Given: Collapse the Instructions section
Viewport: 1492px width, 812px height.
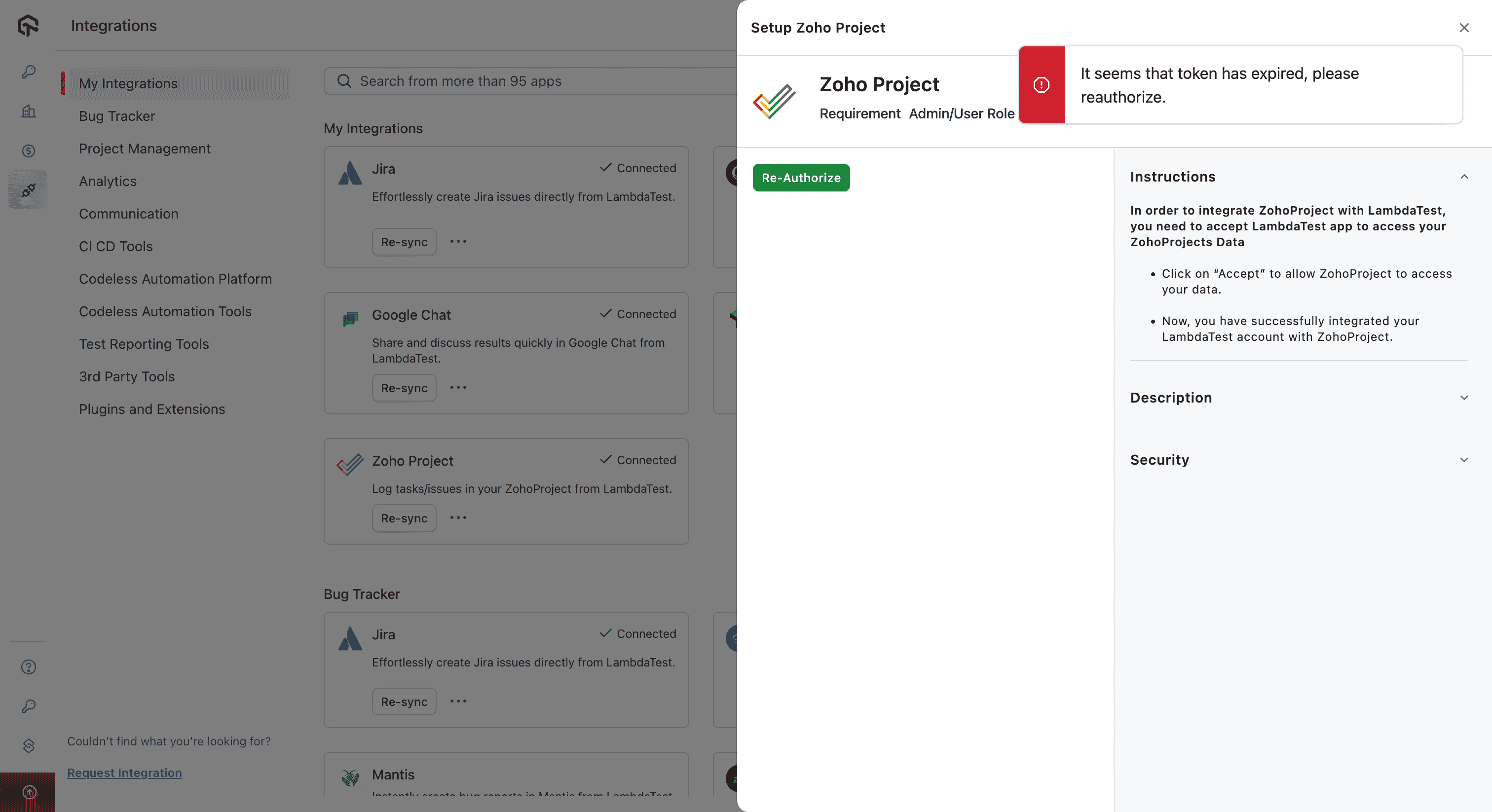Looking at the screenshot, I should [x=1464, y=177].
